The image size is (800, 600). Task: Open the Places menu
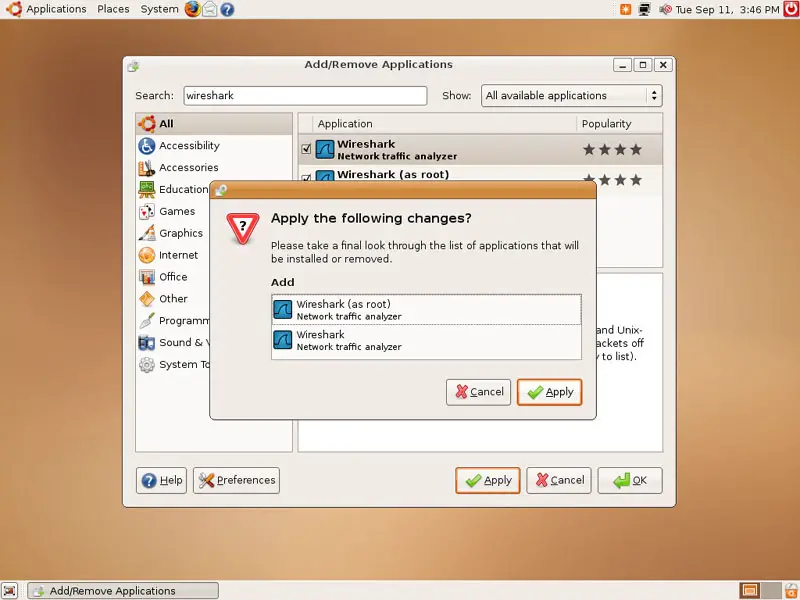click(113, 9)
